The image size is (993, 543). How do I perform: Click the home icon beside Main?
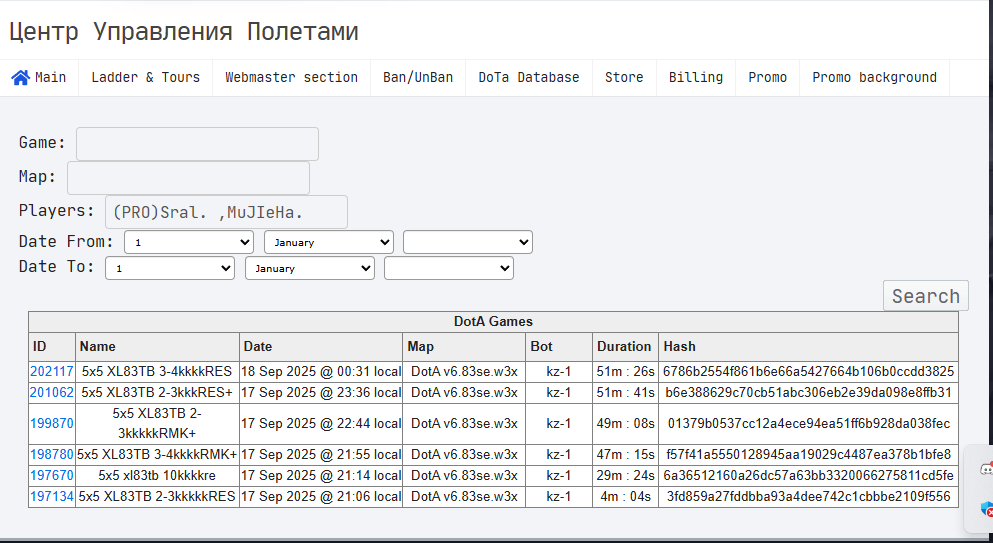click(20, 77)
